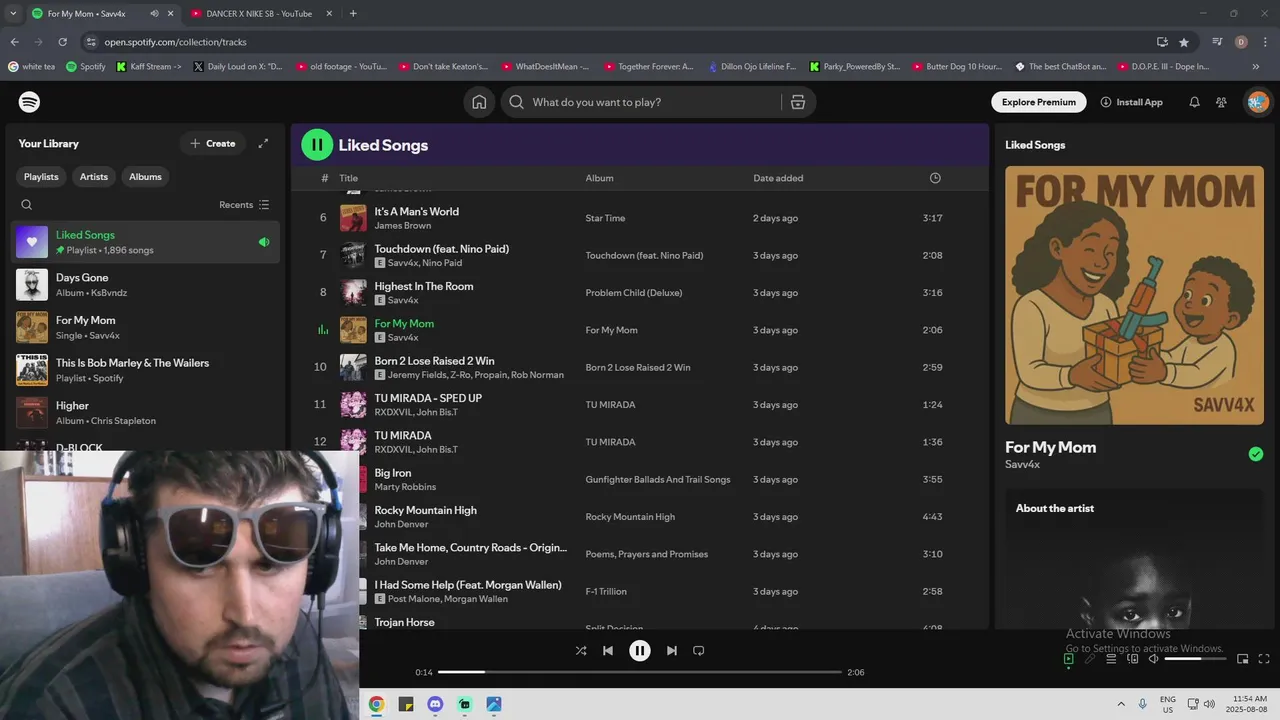Viewport: 1280px width, 720px height.
Task: Filter library by Artists
Action: click(94, 177)
